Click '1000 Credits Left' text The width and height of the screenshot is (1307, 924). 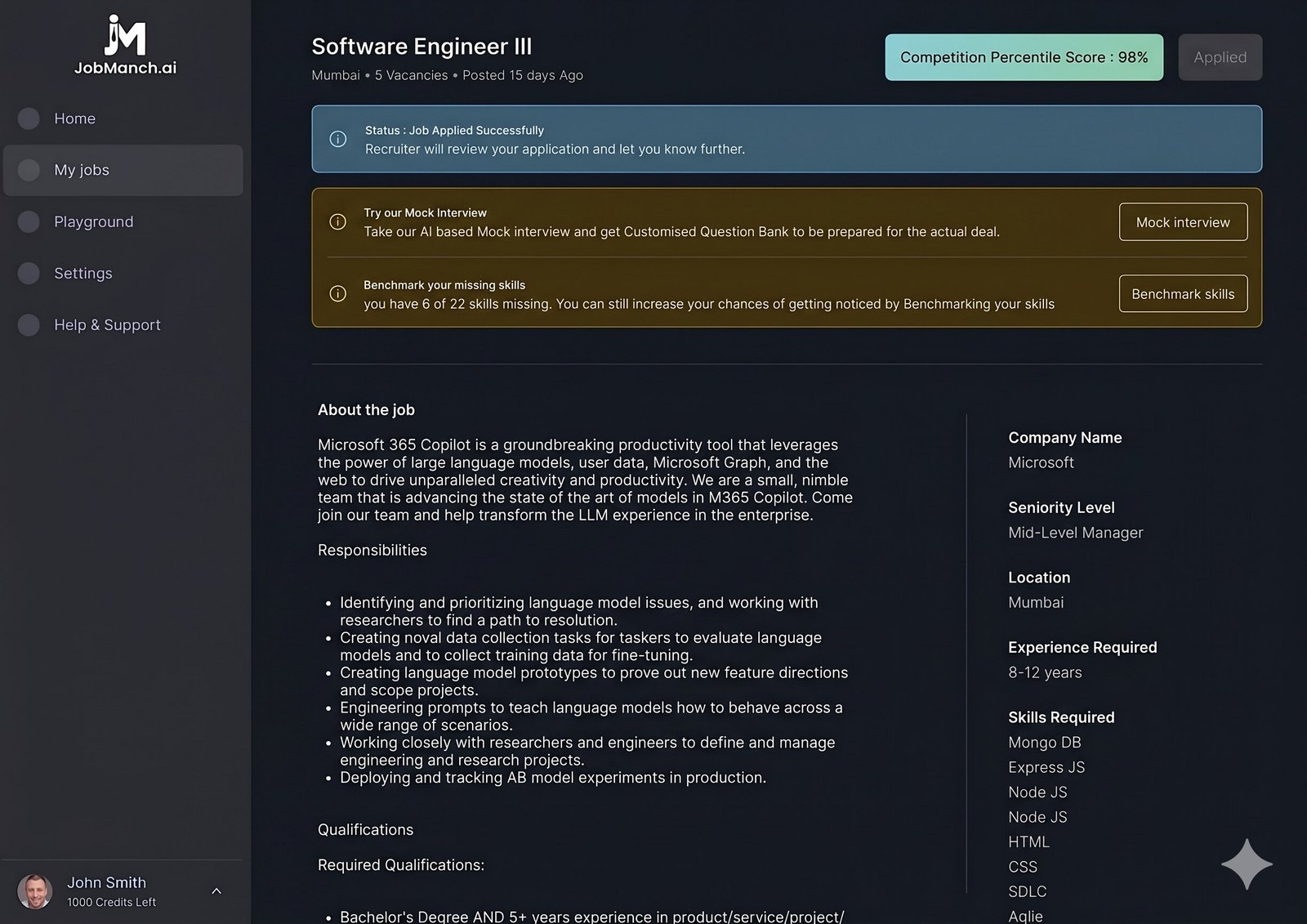coord(111,902)
